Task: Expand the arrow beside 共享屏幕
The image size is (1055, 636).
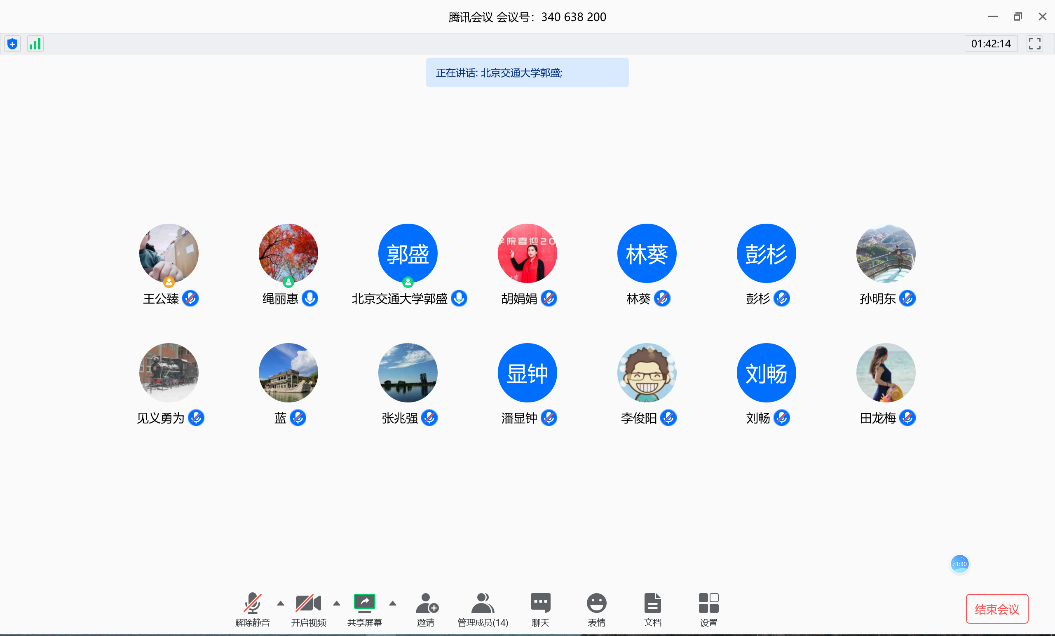Action: [392, 603]
